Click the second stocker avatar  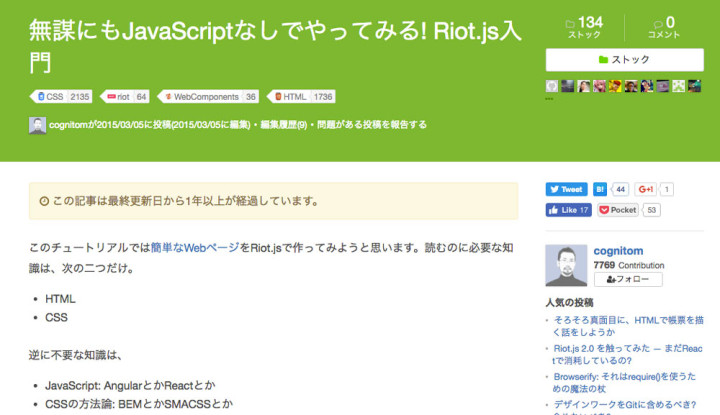coord(568,86)
